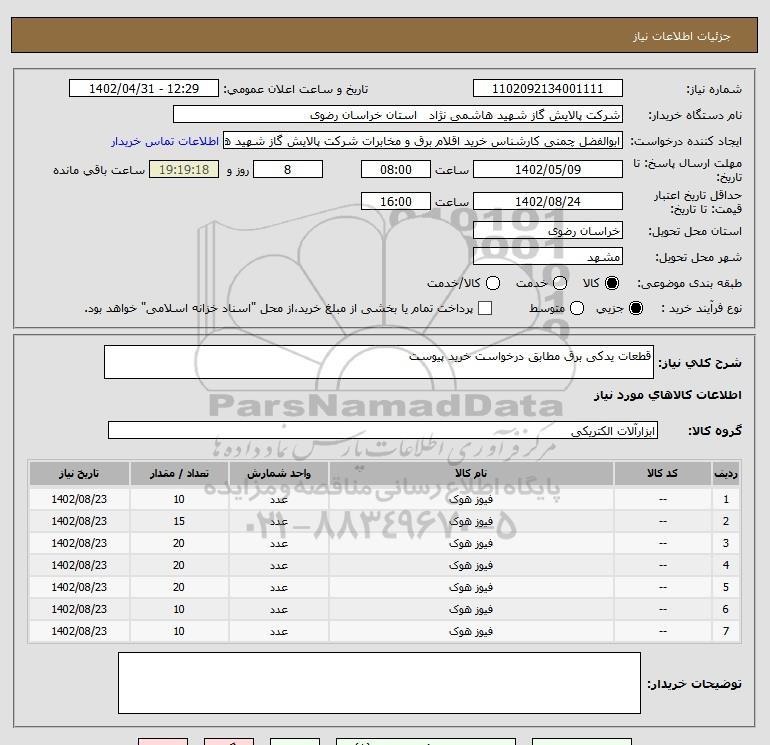The height and width of the screenshot is (745, 770).
Task: Click the delivery city field مشهد
Action: pyautogui.click(x=548, y=256)
